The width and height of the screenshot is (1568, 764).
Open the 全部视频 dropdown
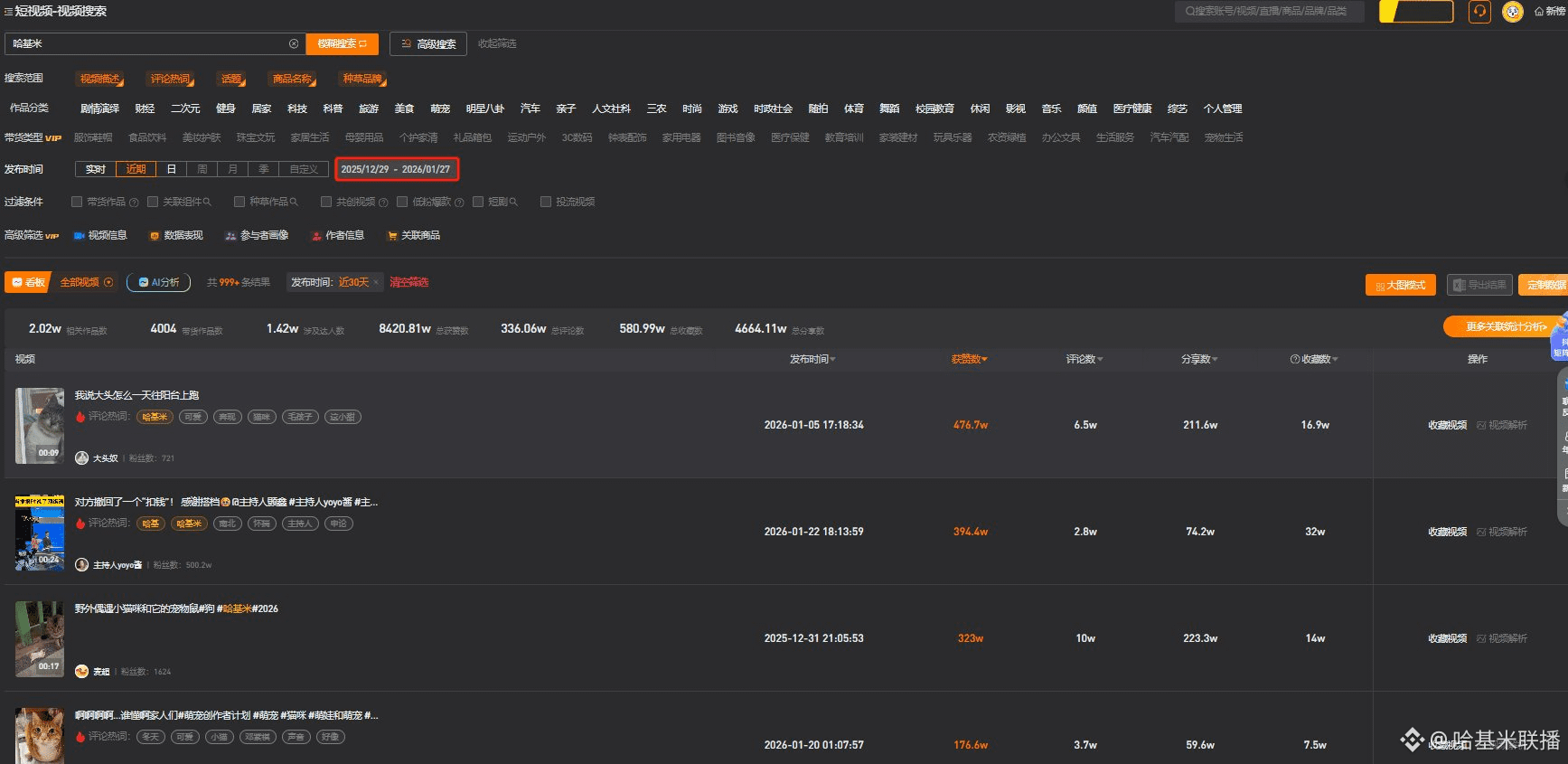(87, 283)
